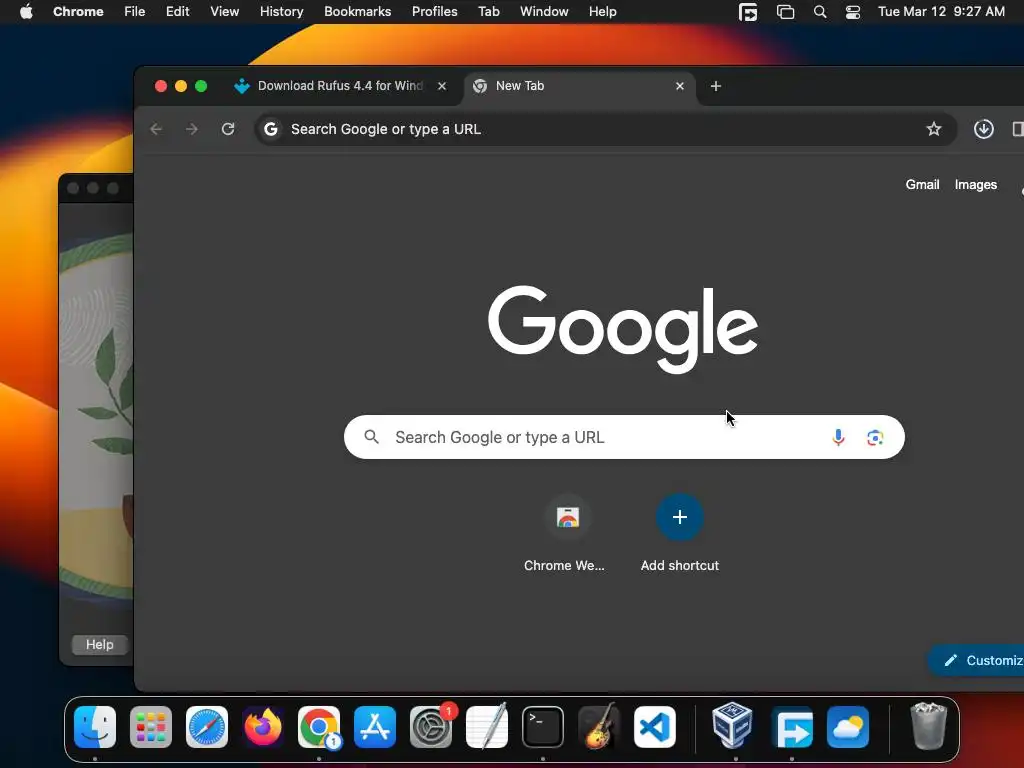The image size is (1024, 768).
Task: Open the Tab menu
Action: click(x=488, y=12)
